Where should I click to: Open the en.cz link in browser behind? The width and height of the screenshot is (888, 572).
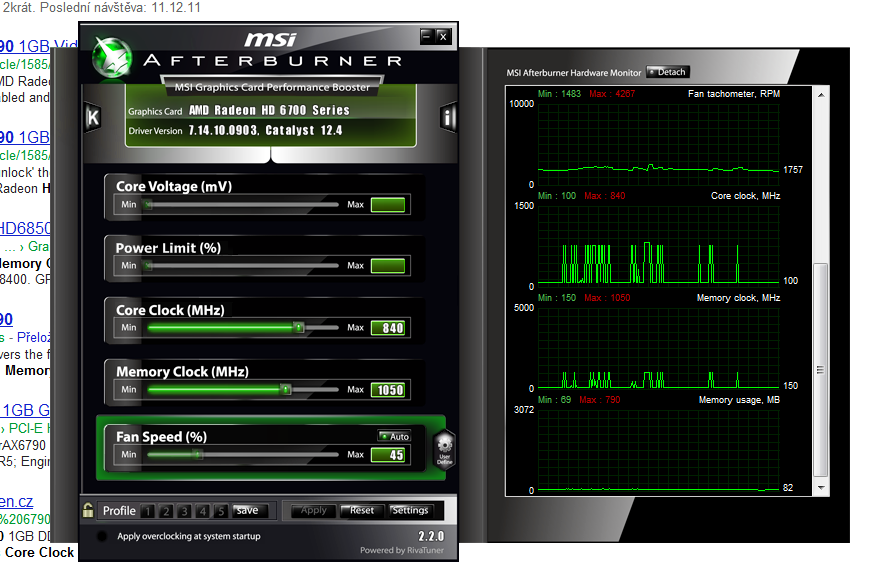[x=16, y=501]
